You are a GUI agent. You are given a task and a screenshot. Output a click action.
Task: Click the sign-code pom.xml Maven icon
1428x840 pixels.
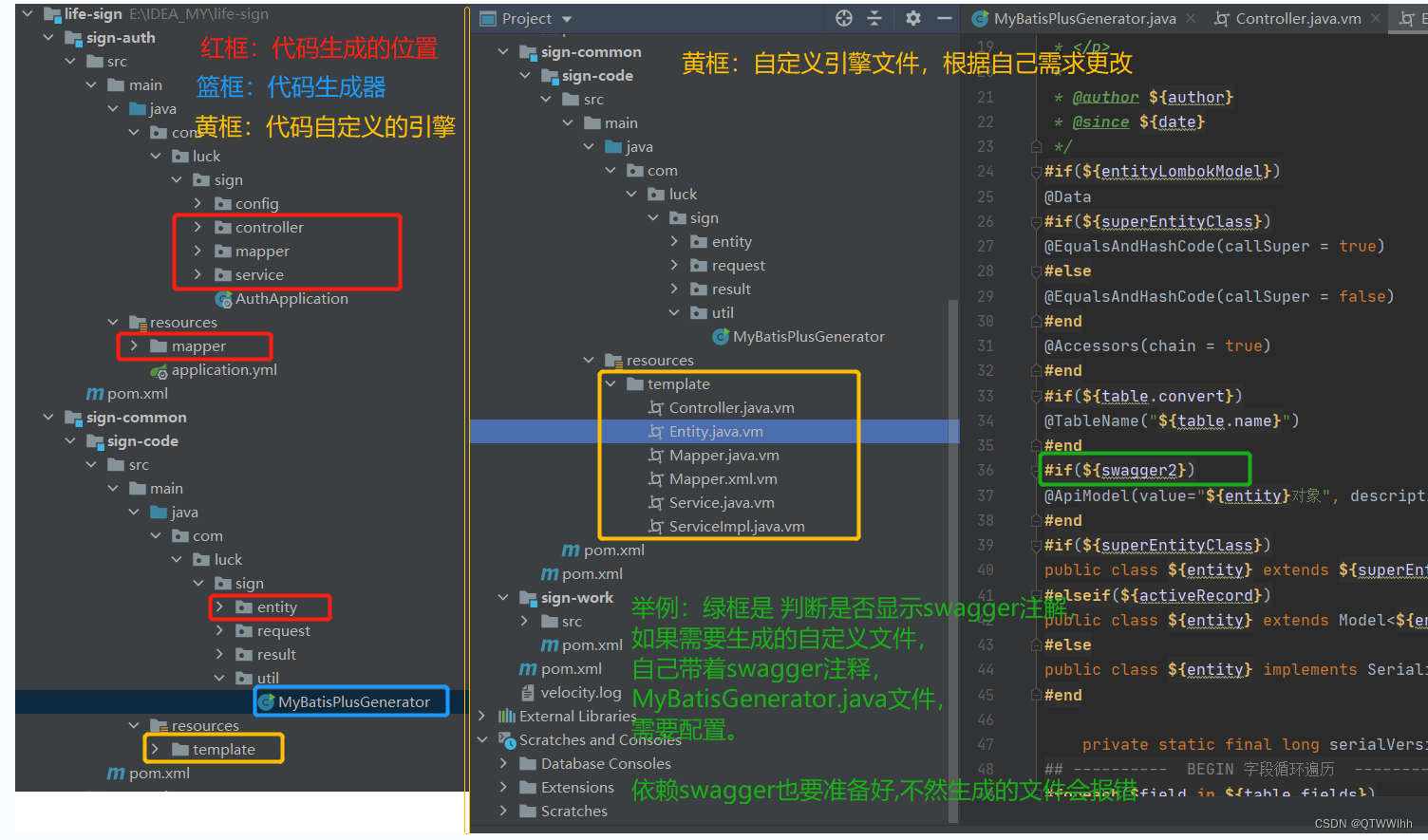point(570,551)
